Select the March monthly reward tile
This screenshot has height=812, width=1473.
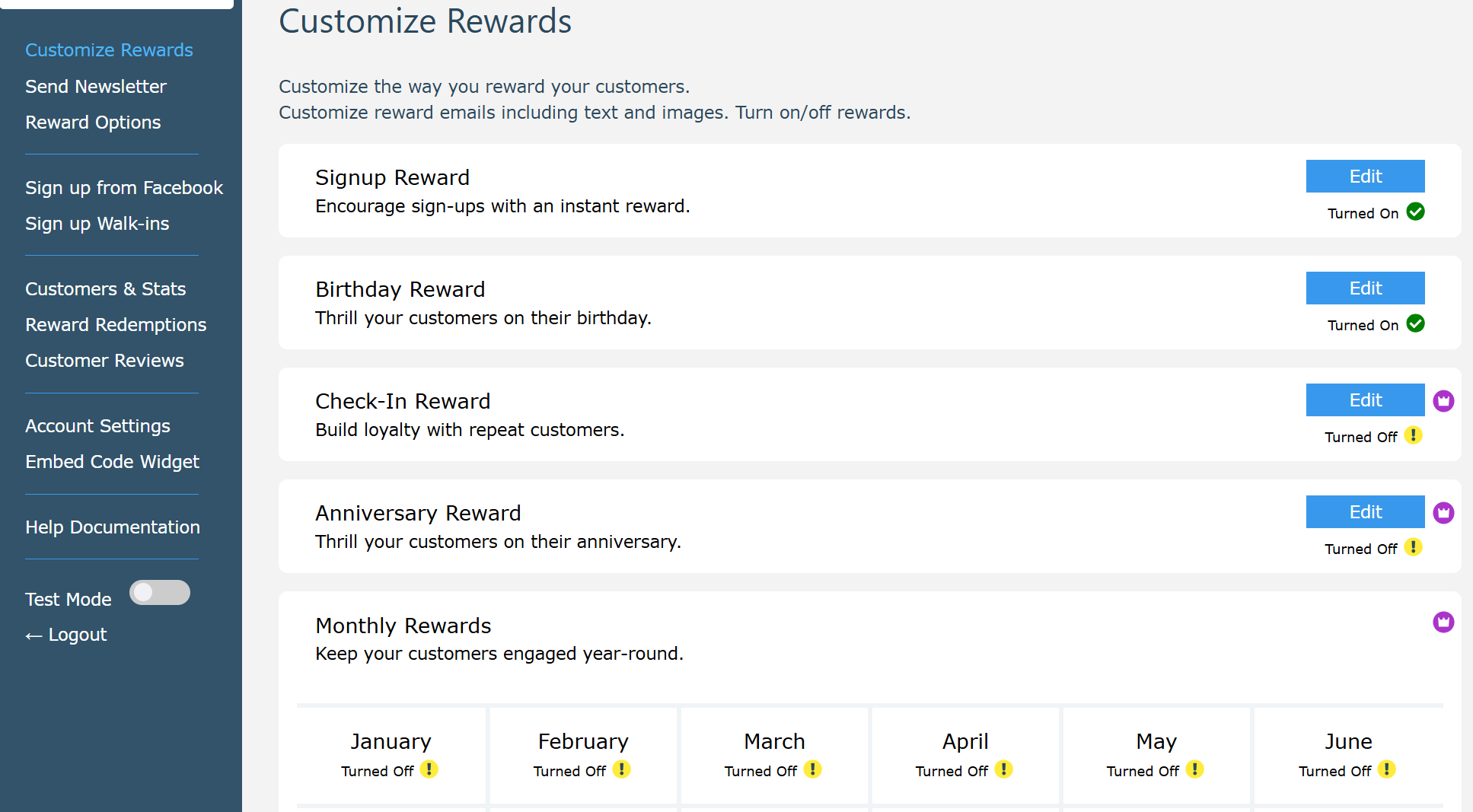(774, 754)
